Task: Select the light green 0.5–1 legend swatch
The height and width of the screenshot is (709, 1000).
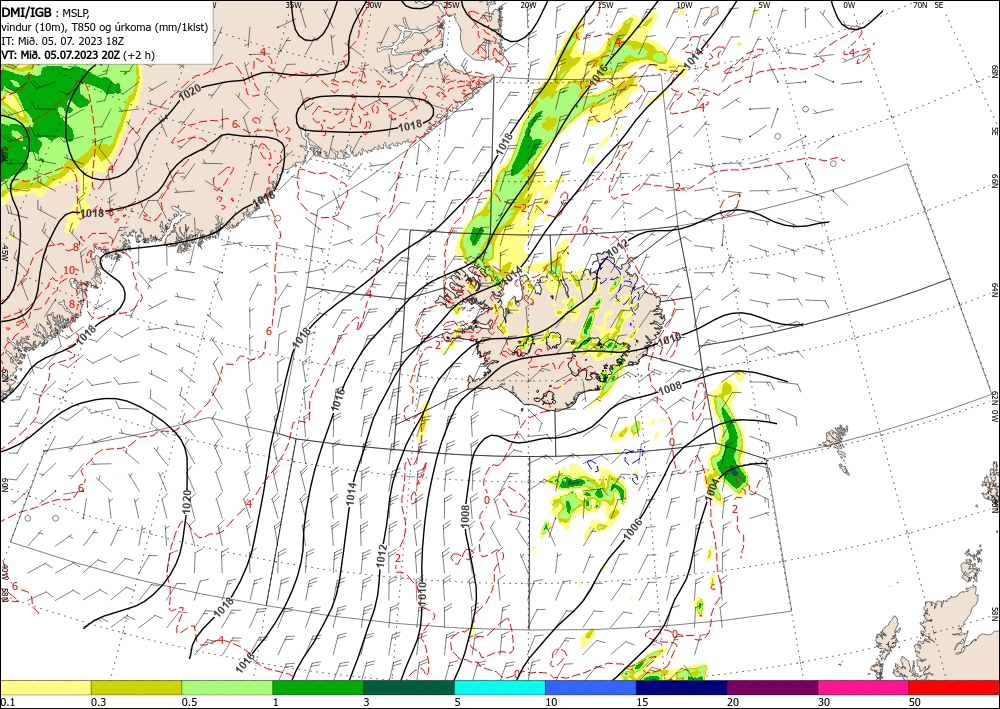Action: click(x=227, y=687)
